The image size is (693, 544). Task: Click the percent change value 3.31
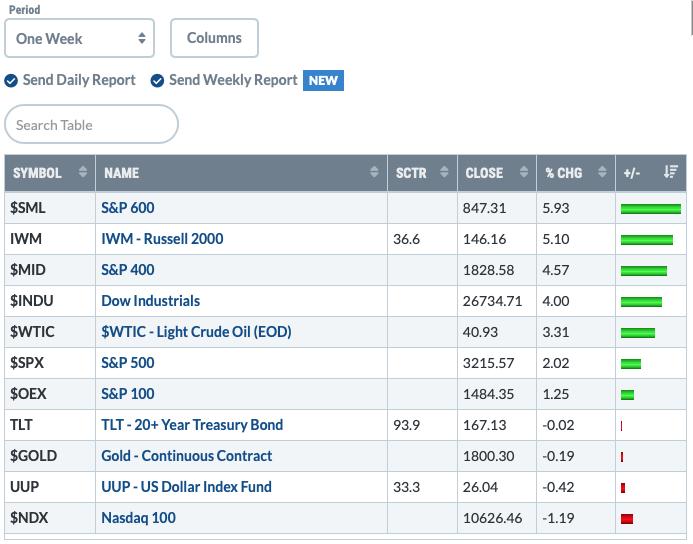coord(556,332)
